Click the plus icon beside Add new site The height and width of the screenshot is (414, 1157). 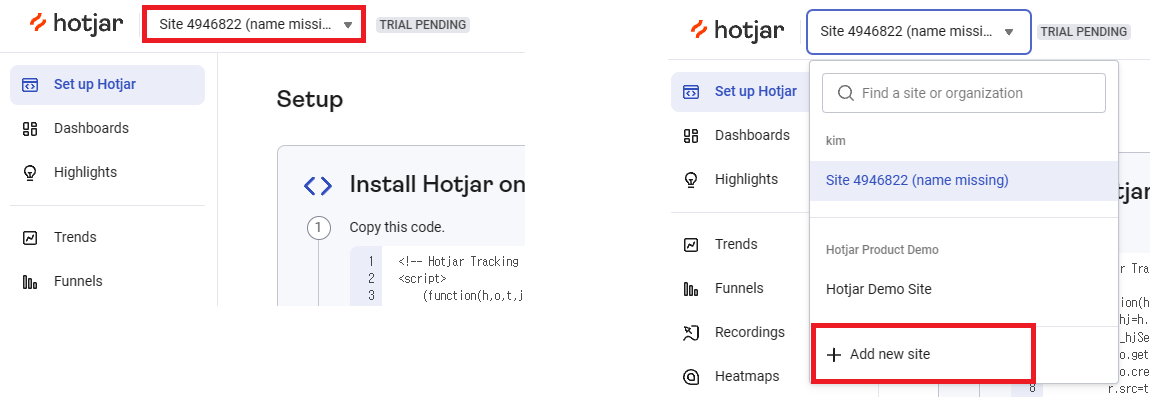(x=834, y=355)
